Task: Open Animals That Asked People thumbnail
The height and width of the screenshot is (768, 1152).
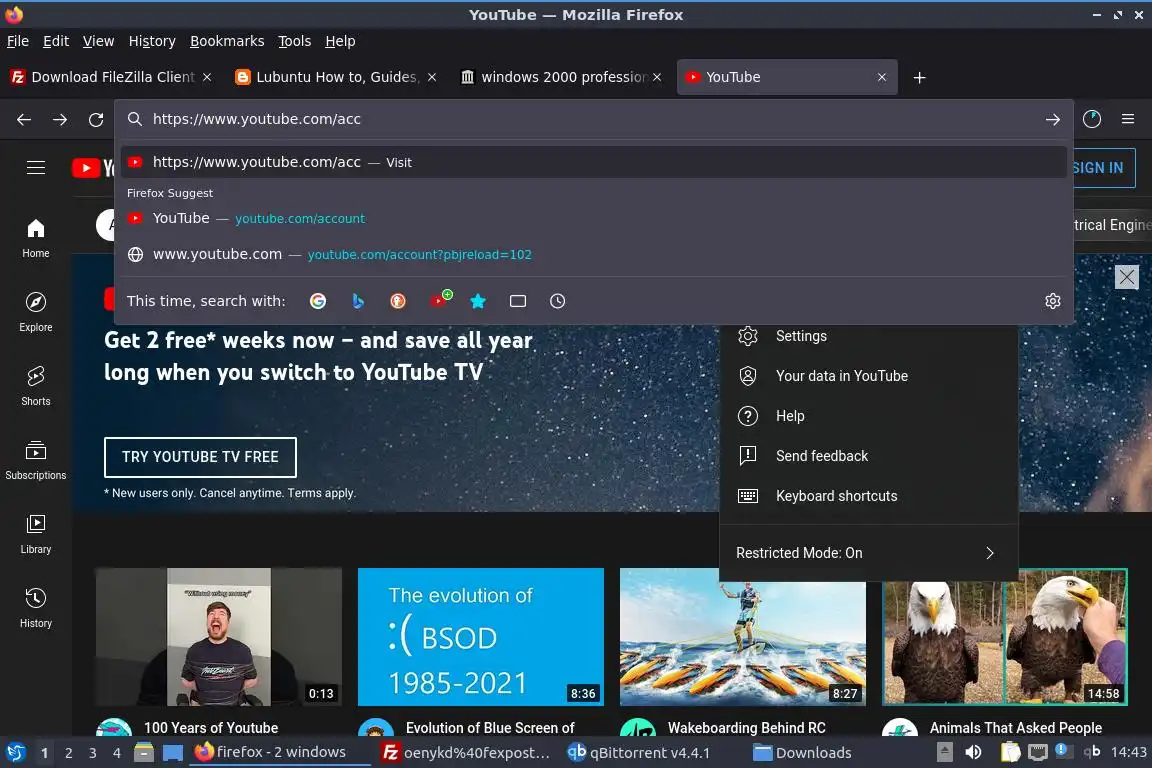Action: point(1004,636)
